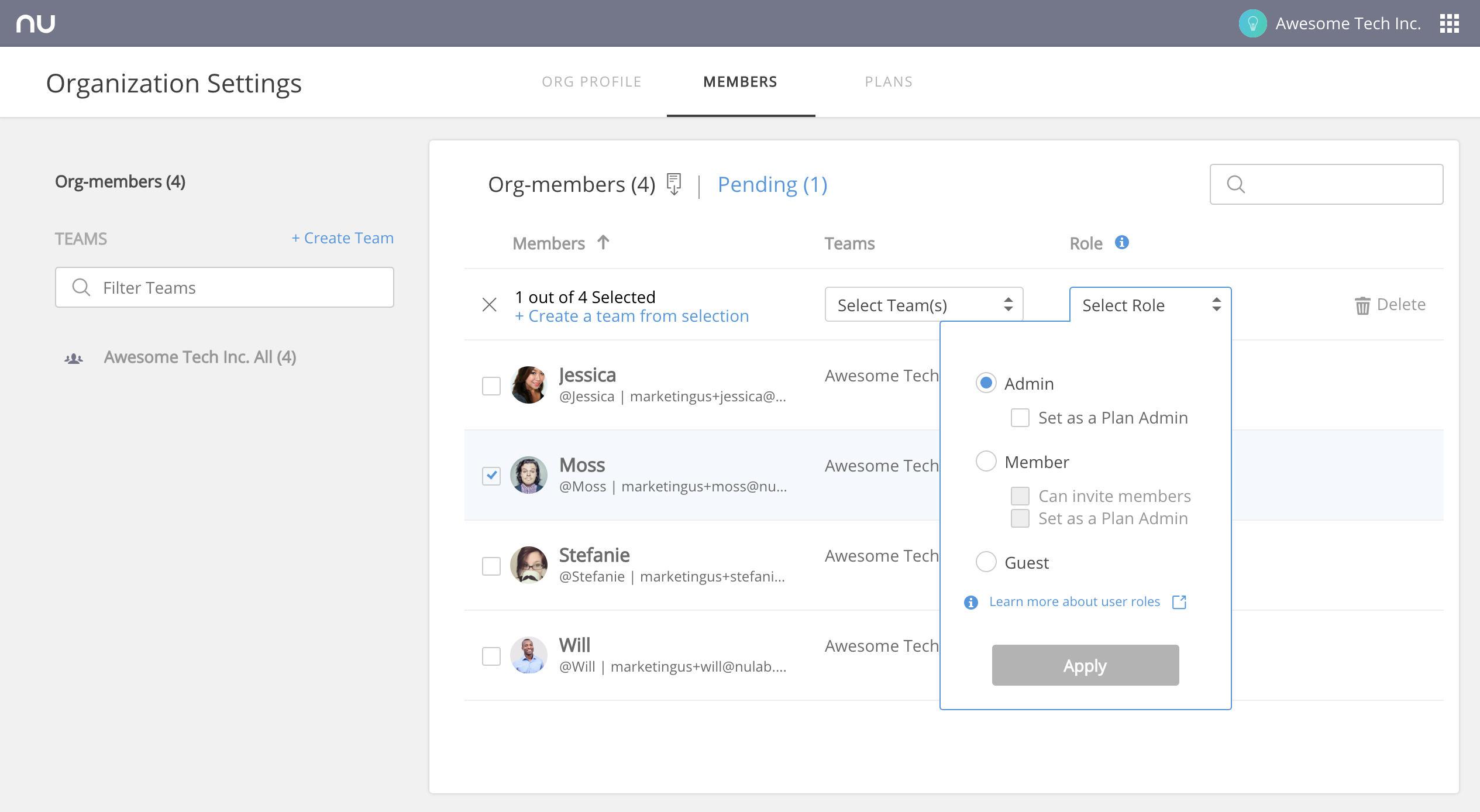The image size is (1480, 812).
Task: Select the Admin radio button
Action: pos(986,383)
